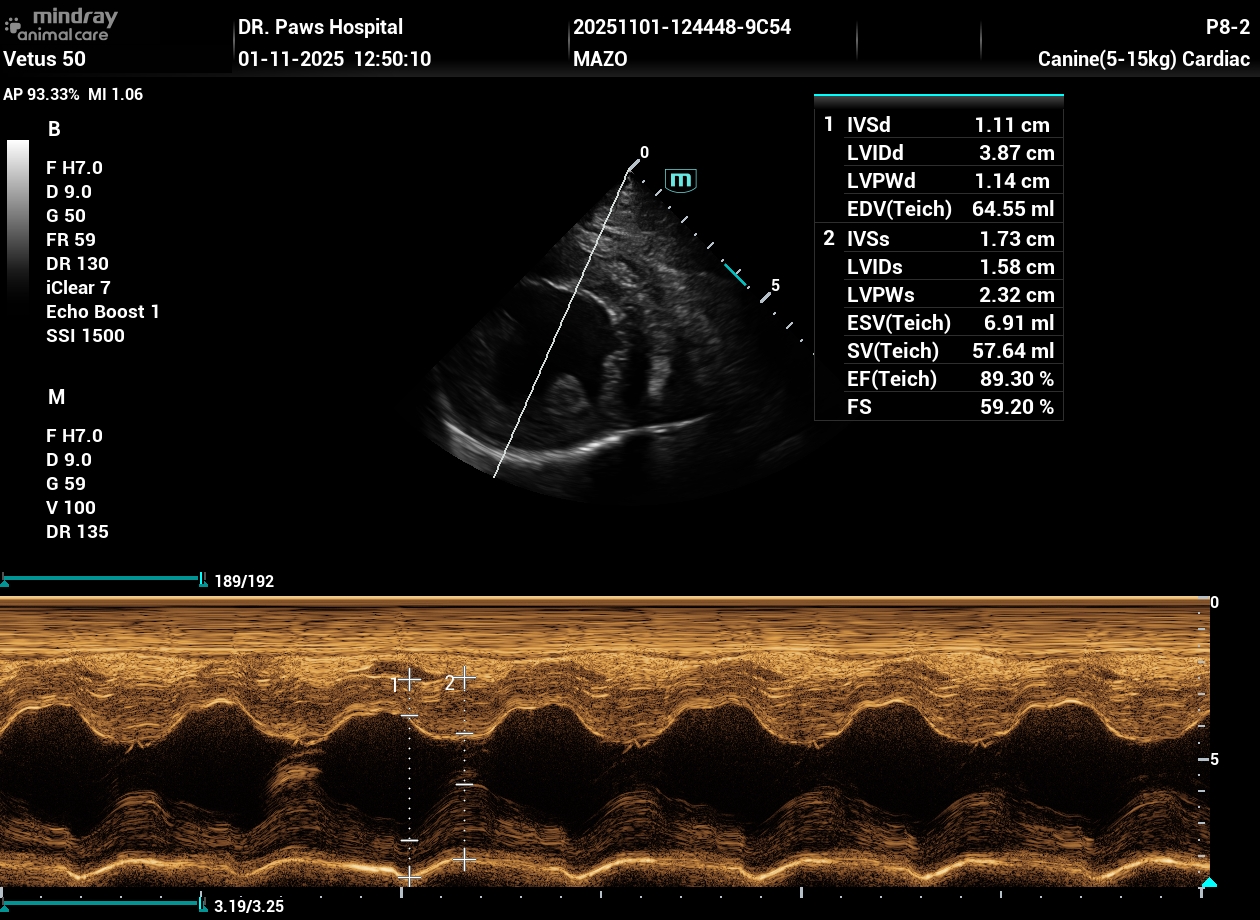
Task: Select the EF(Teich) result row
Action: 938,379
